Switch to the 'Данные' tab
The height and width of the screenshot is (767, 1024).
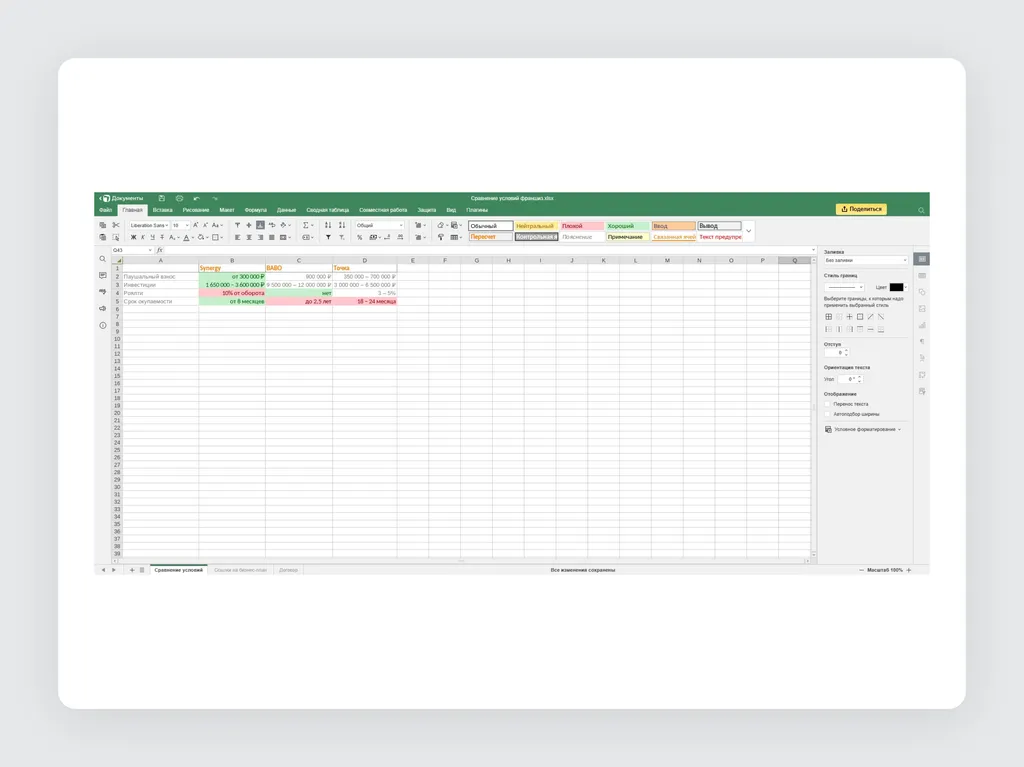click(x=286, y=210)
